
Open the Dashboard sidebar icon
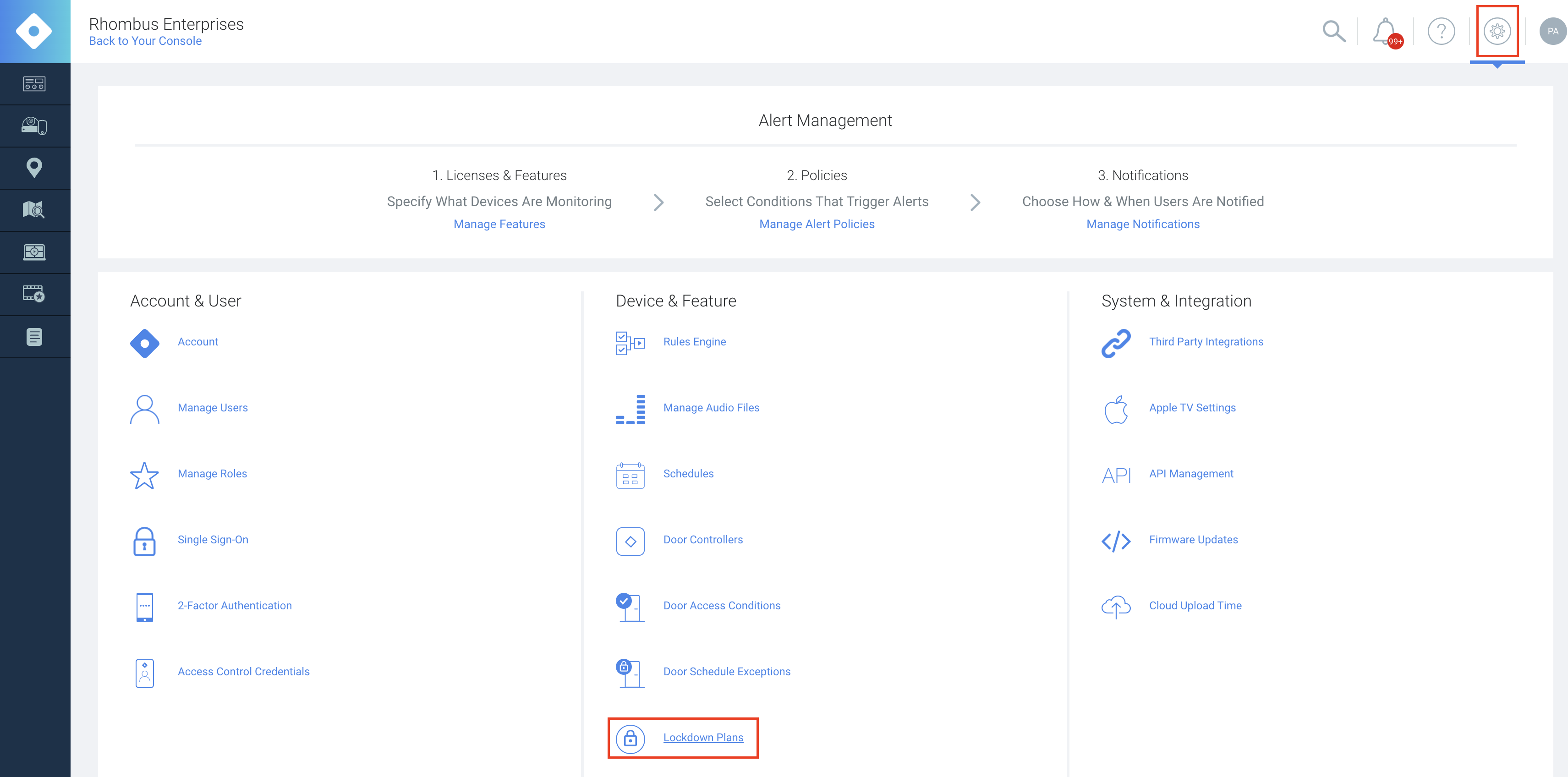(35, 83)
